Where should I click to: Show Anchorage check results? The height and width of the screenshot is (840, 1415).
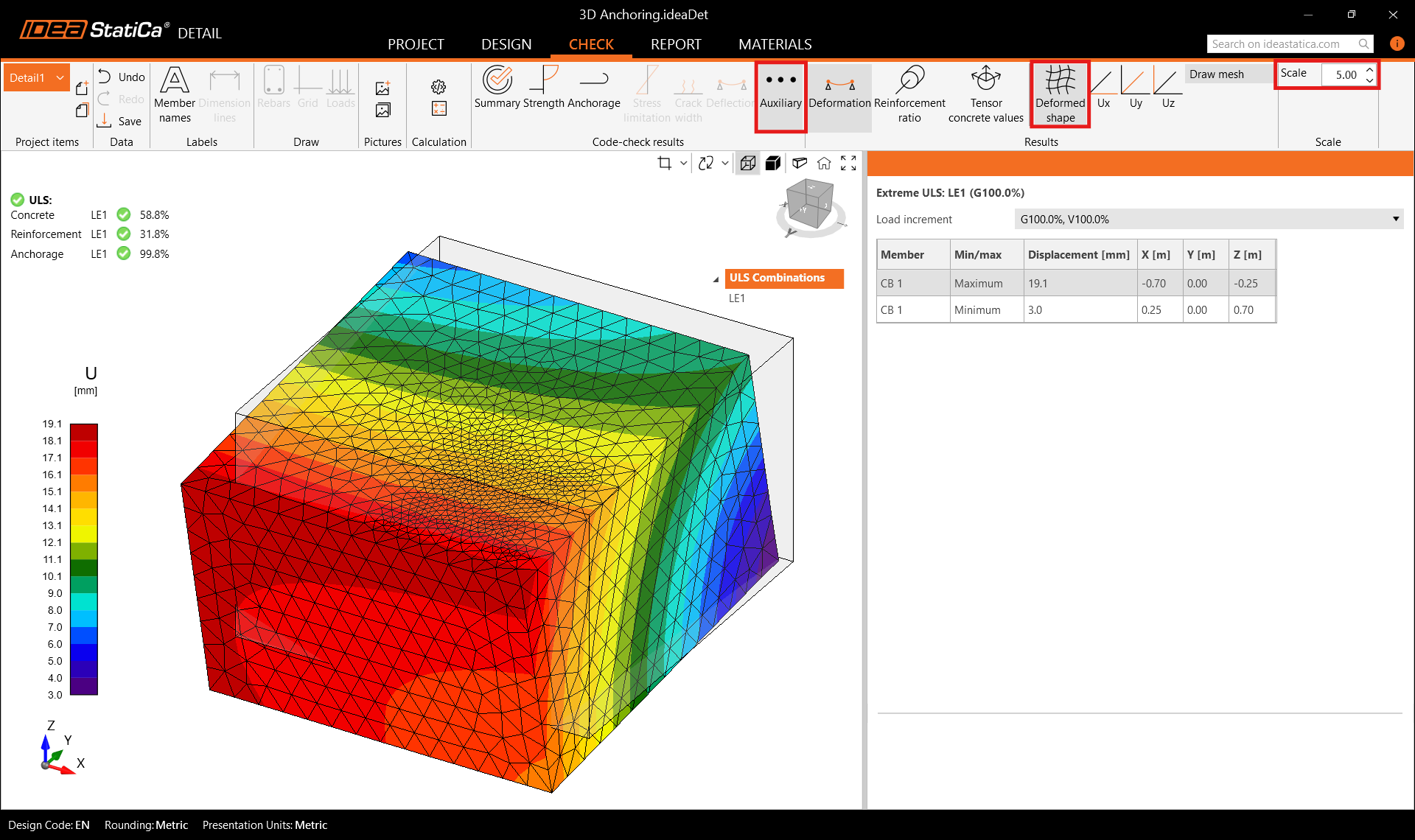(593, 88)
